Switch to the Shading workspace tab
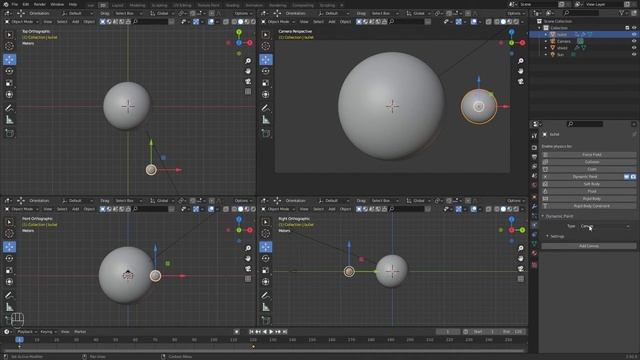The width and height of the screenshot is (640, 360). (x=233, y=5)
